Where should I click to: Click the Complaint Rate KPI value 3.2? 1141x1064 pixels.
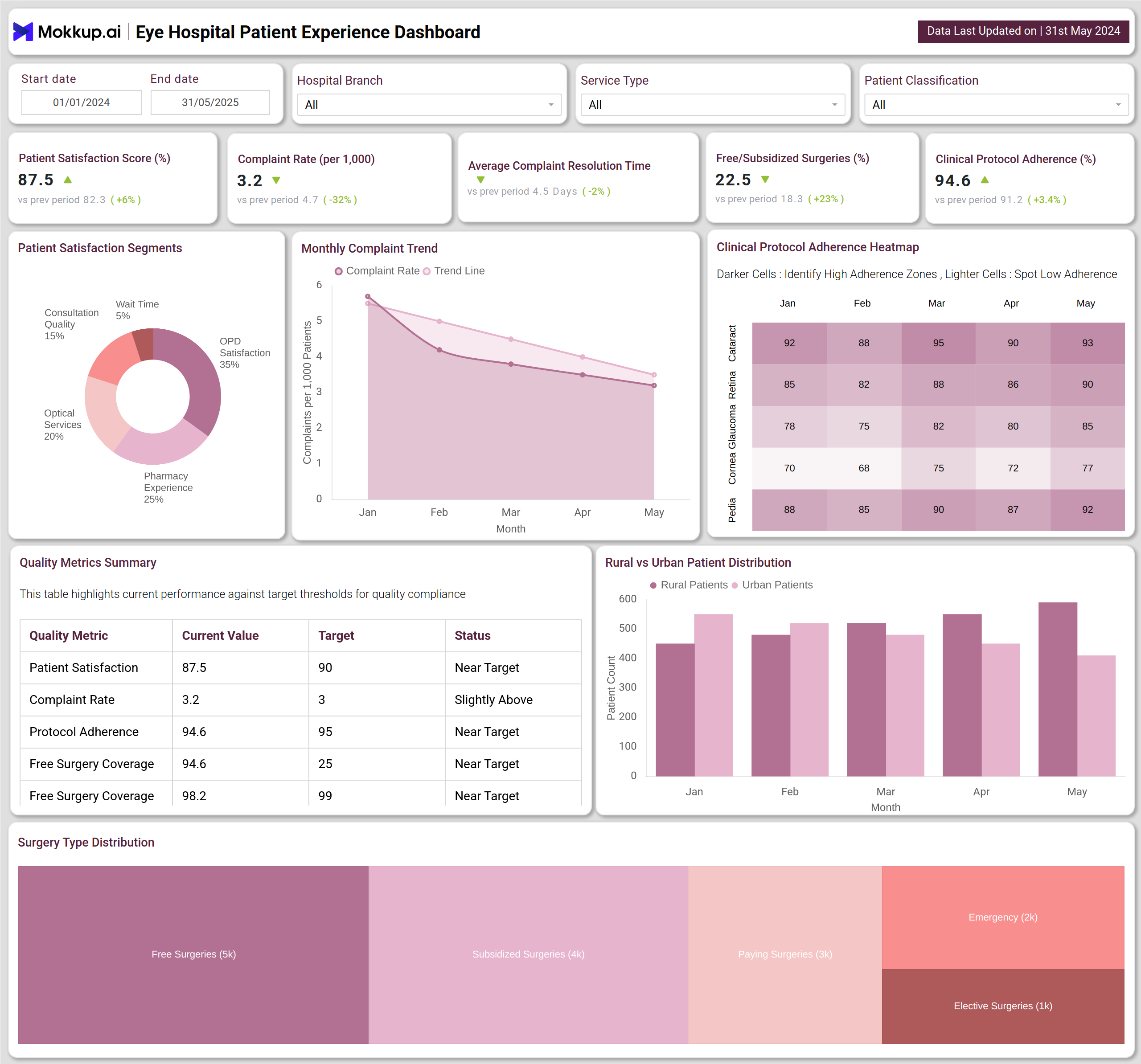coord(250,181)
